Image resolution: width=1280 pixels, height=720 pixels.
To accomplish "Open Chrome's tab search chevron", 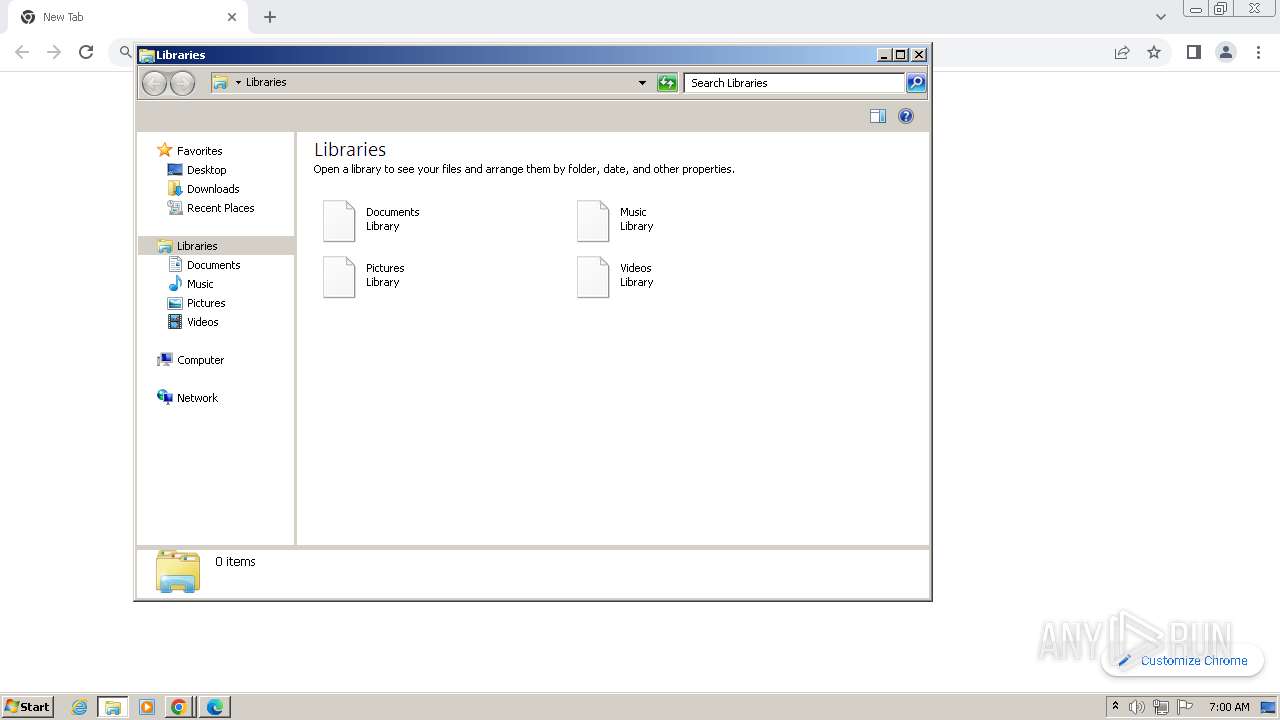I will tap(1161, 17).
